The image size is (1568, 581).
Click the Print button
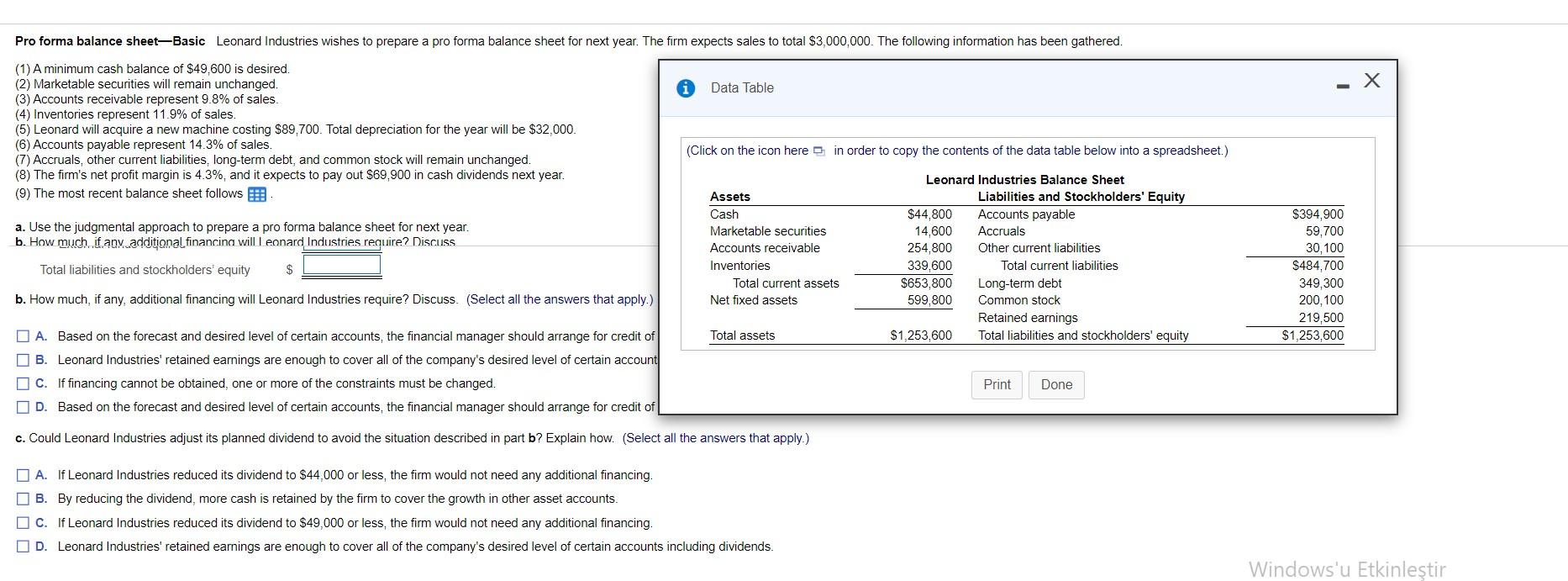click(997, 384)
